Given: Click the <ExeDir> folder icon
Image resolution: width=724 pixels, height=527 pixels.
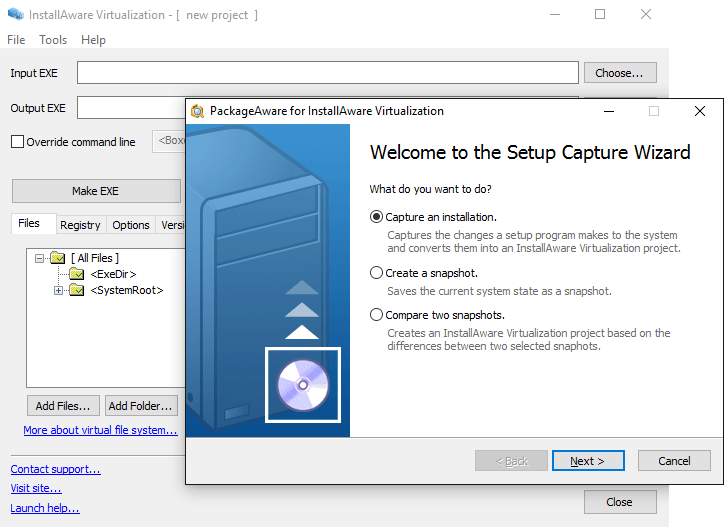Looking at the screenshot, I should click(77, 274).
